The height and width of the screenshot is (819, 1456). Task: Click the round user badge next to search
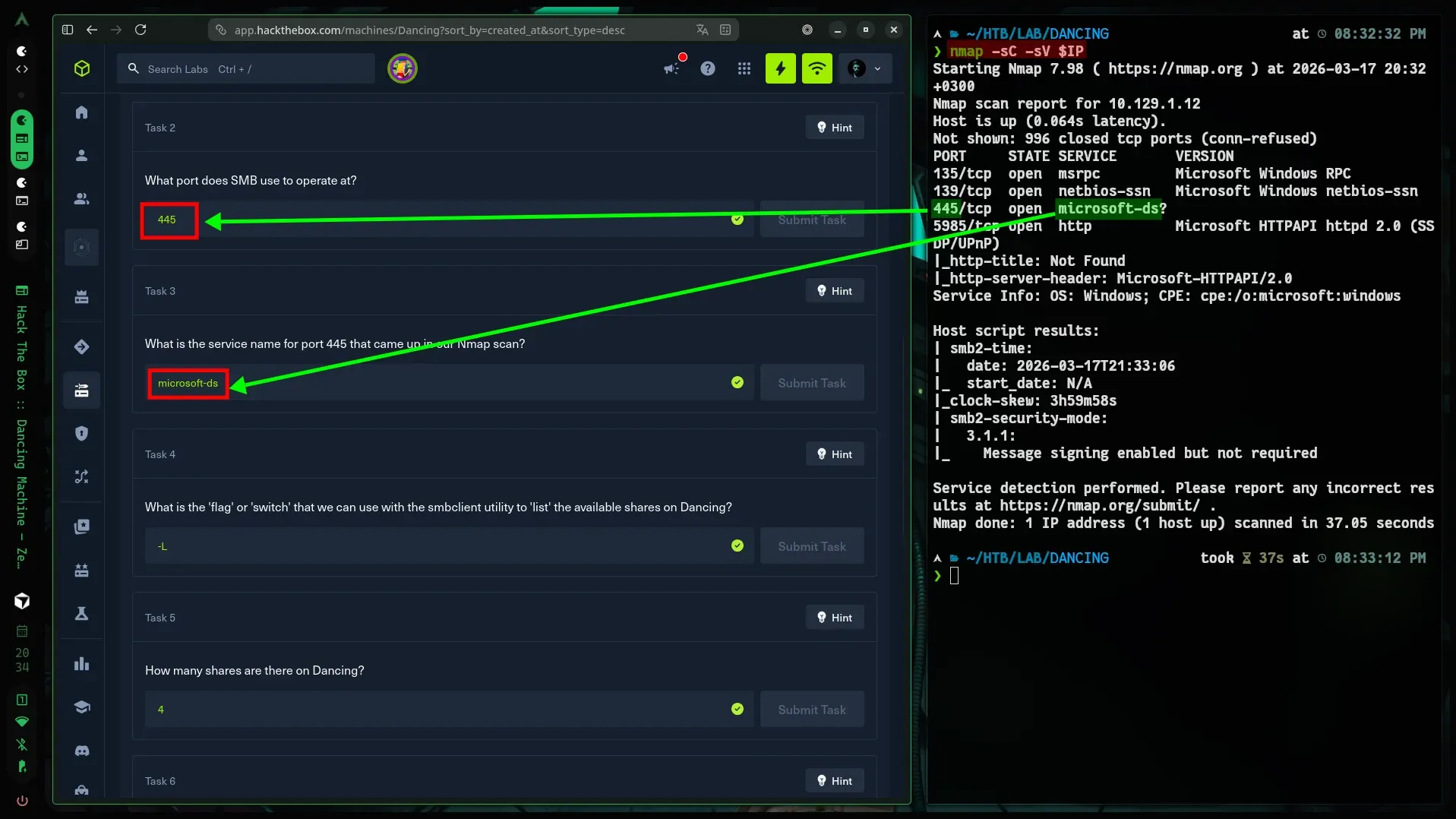pos(403,68)
